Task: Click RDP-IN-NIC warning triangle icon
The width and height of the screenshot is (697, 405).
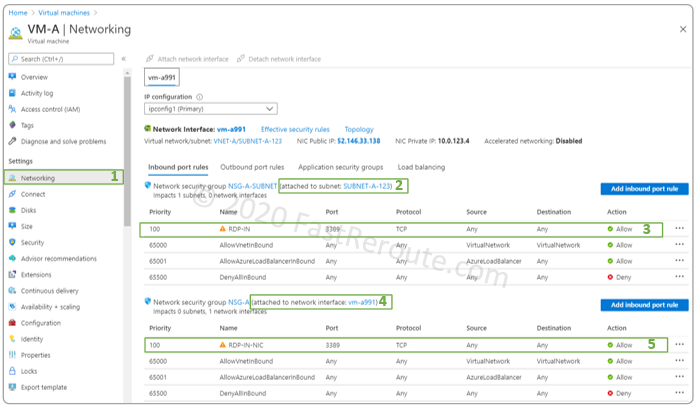Action: coord(223,345)
